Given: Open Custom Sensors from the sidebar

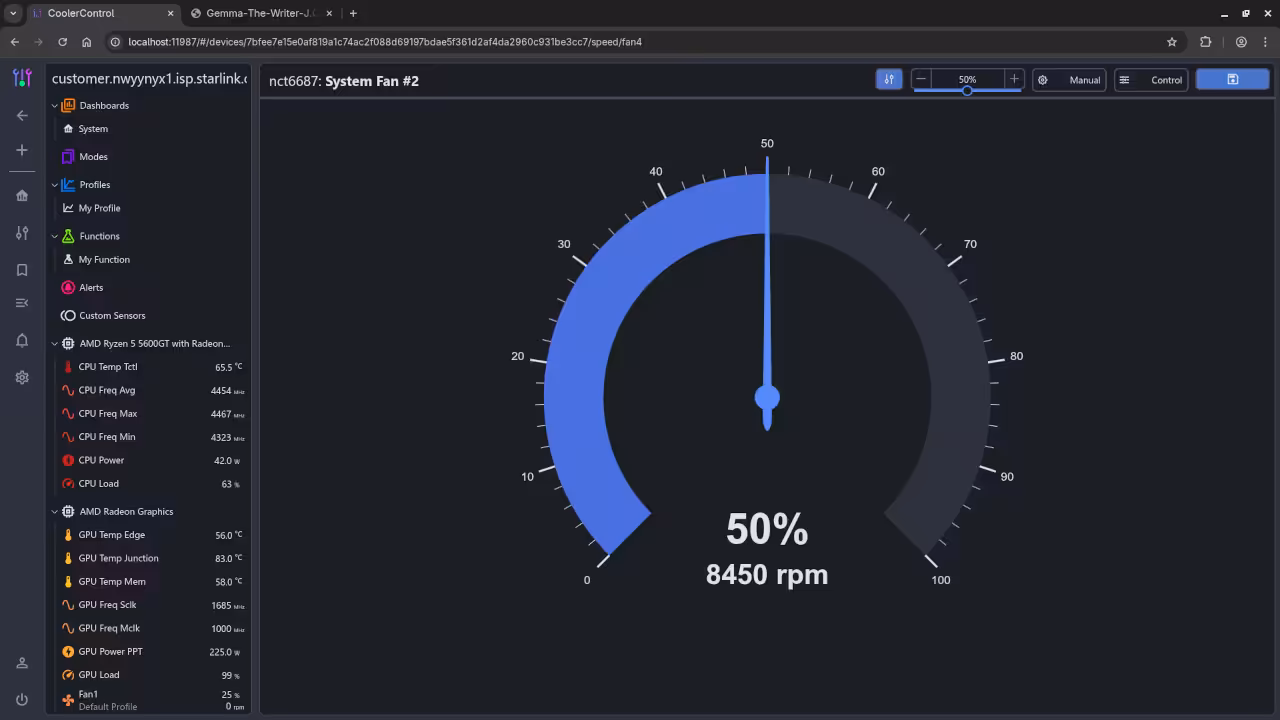Looking at the screenshot, I should pyautogui.click(x=111, y=315).
